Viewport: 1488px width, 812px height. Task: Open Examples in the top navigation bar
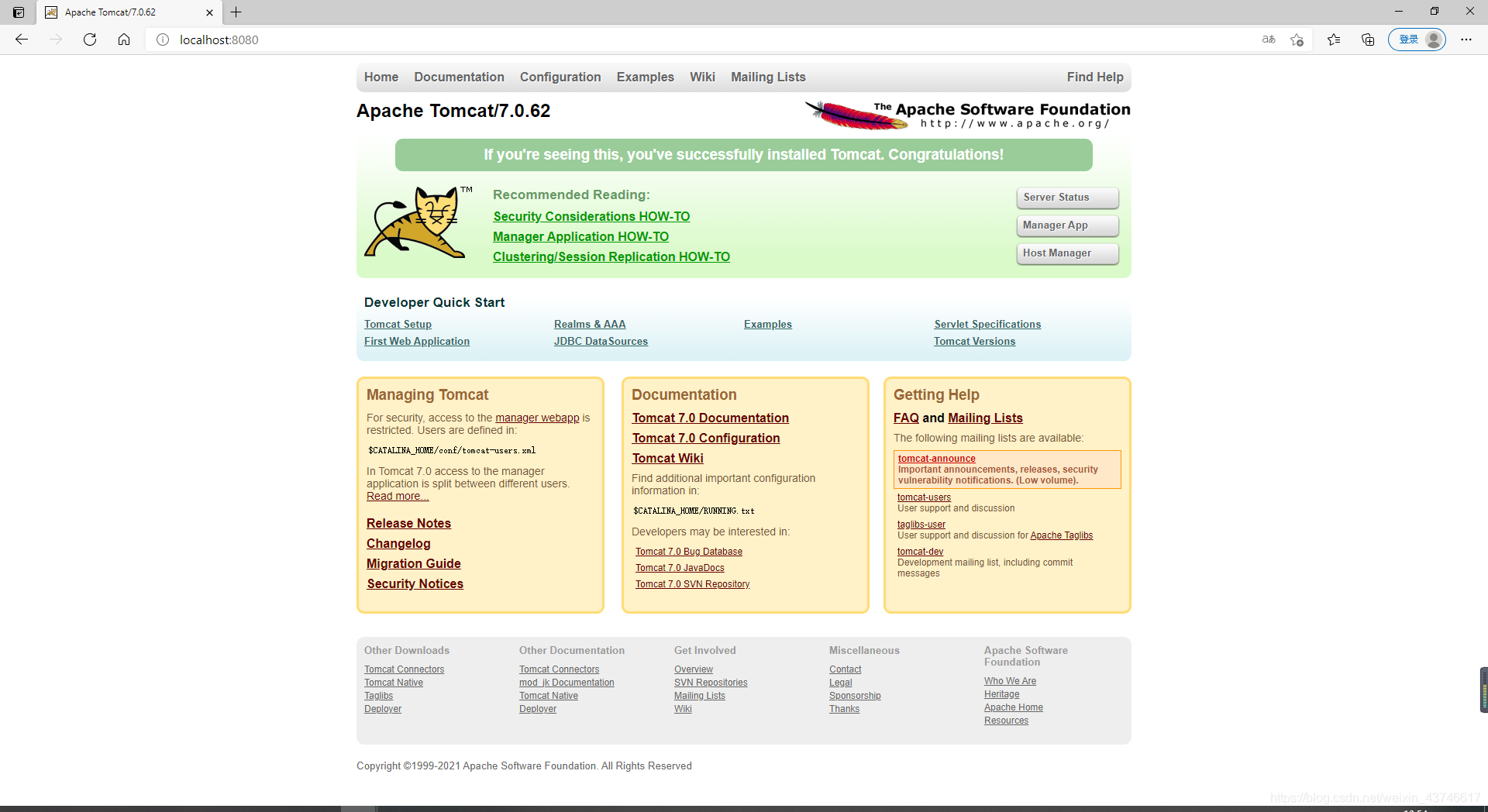click(646, 77)
